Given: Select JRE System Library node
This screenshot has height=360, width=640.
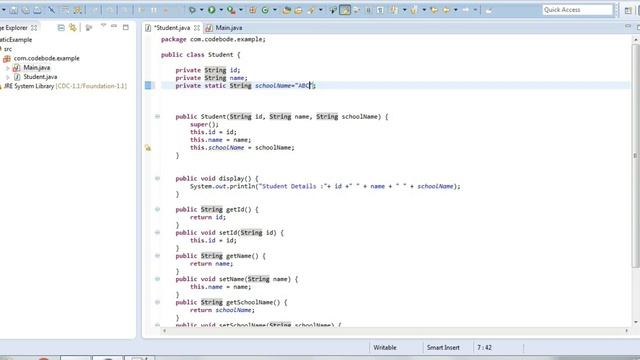Looking at the screenshot, I should (65, 86).
